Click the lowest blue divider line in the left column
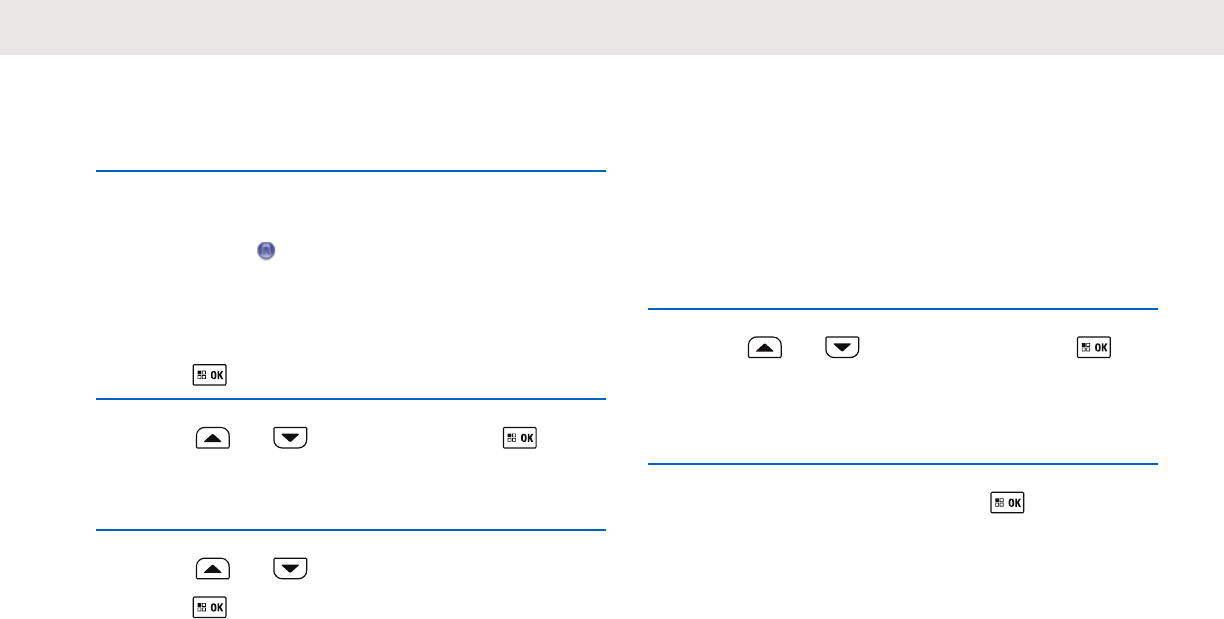Viewport: 1224px width, 619px height. [x=351, y=530]
